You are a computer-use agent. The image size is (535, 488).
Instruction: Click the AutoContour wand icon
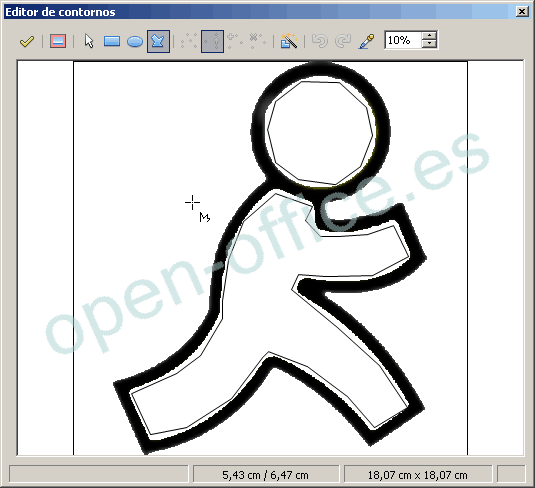click(289, 41)
